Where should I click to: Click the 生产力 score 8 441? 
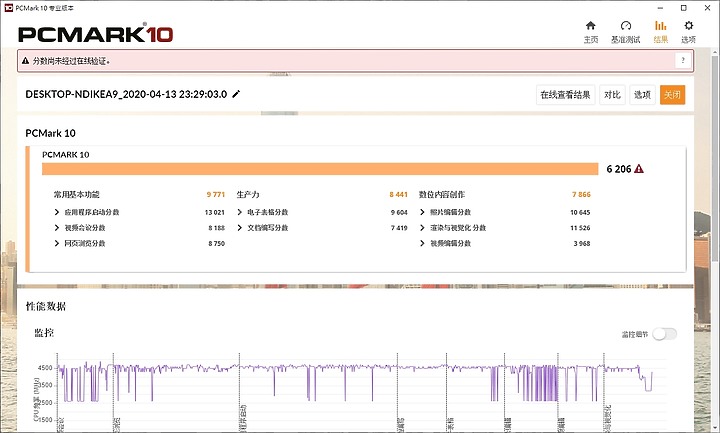coord(399,195)
